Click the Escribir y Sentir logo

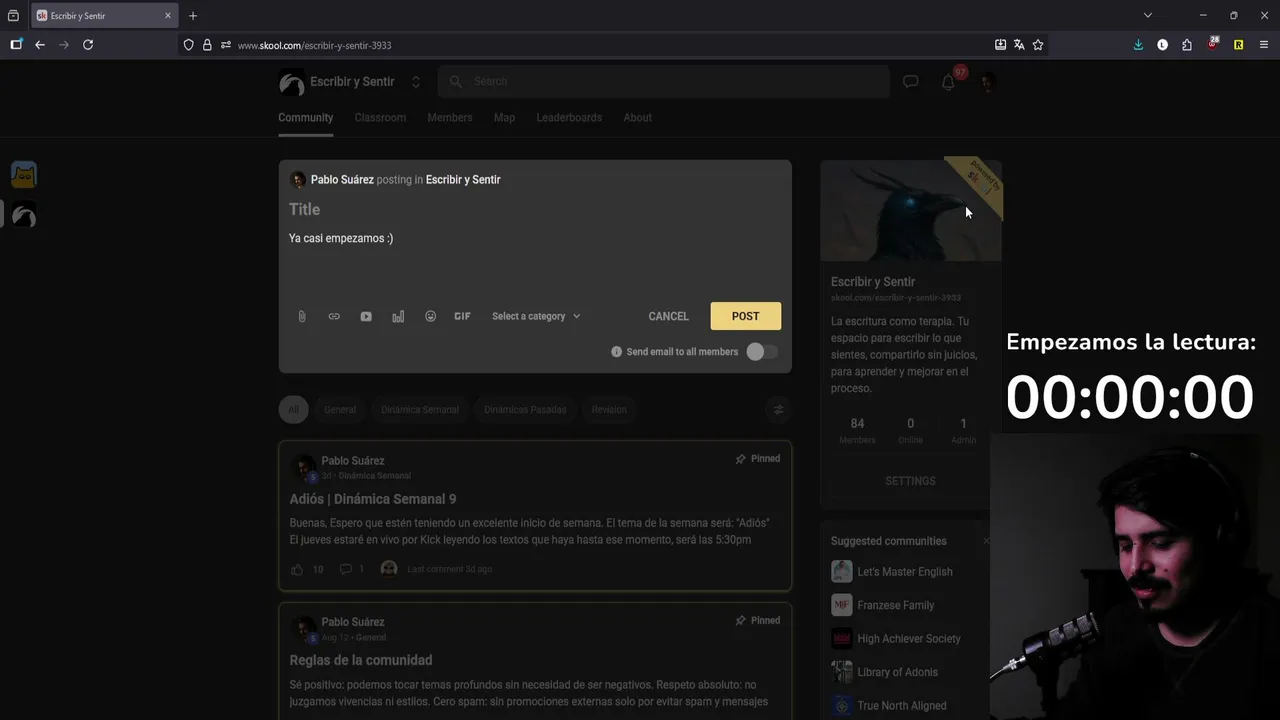pyautogui.click(x=291, y=82)
